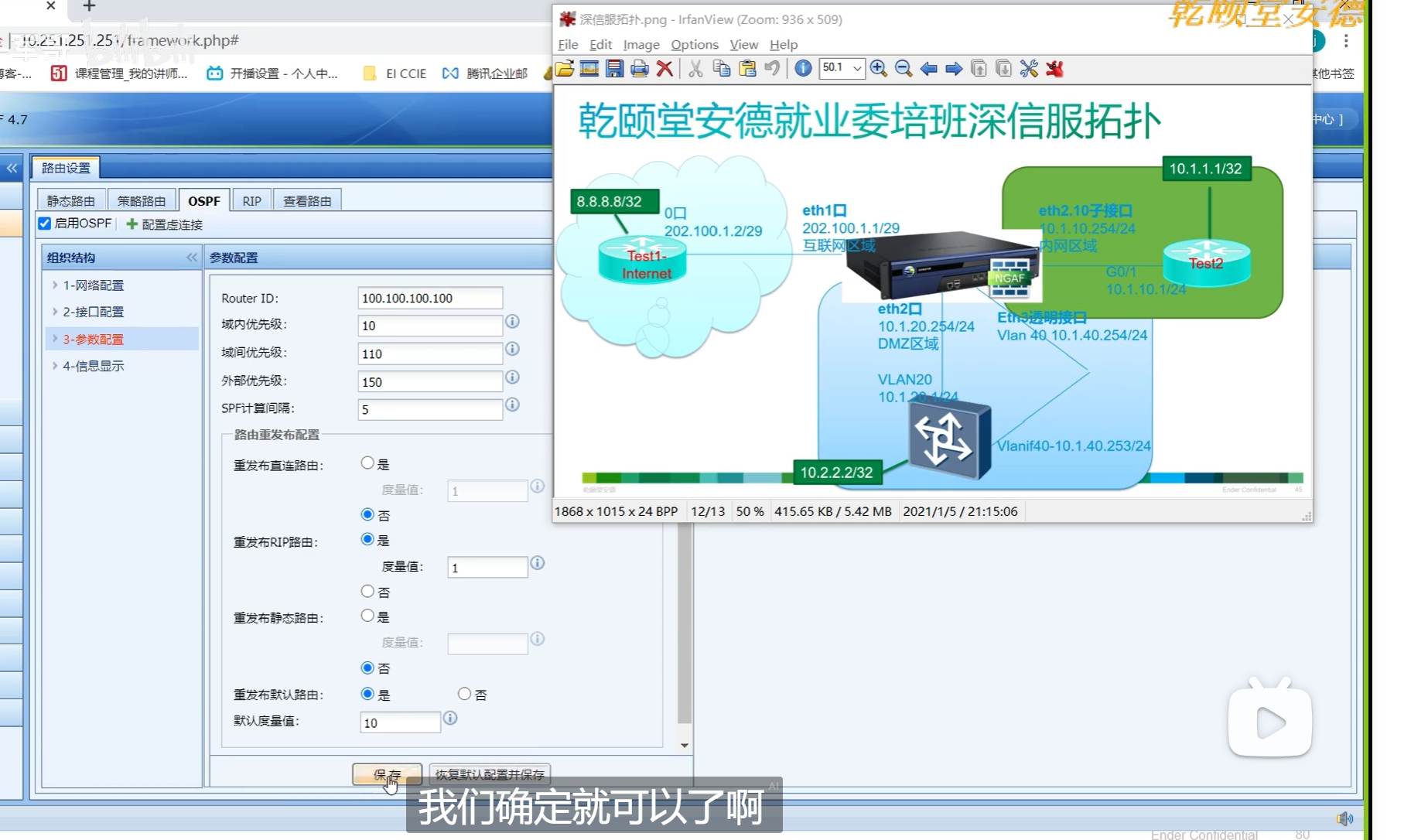Click the red Delete X icon in IrfanView

point(664,69)
